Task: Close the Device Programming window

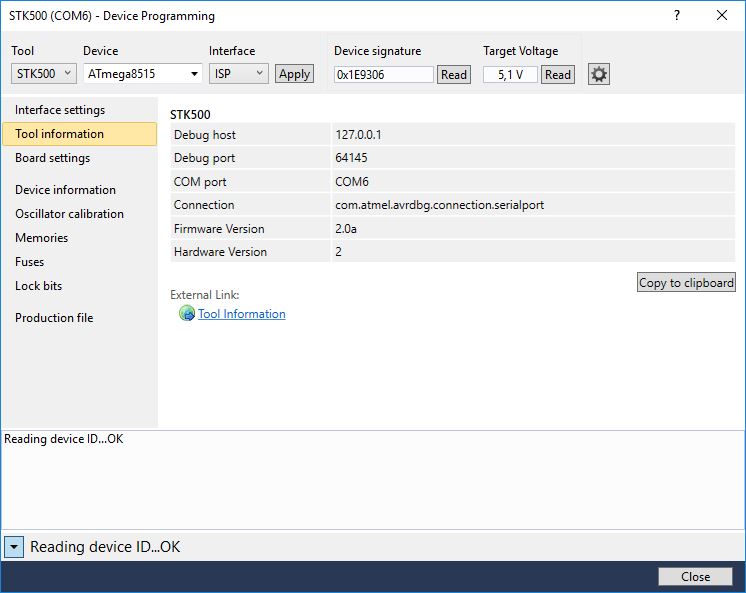Action: (722, 15)
